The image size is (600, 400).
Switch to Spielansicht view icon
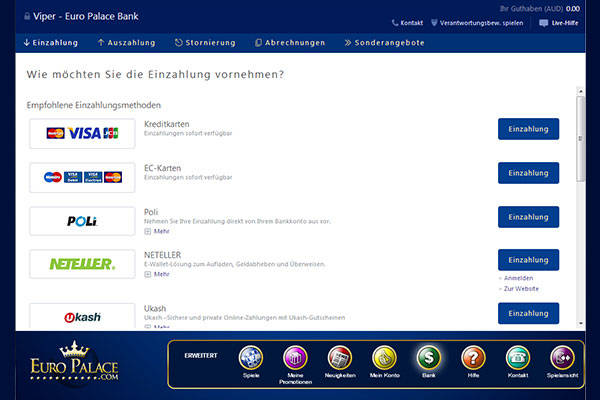(561, 359)
